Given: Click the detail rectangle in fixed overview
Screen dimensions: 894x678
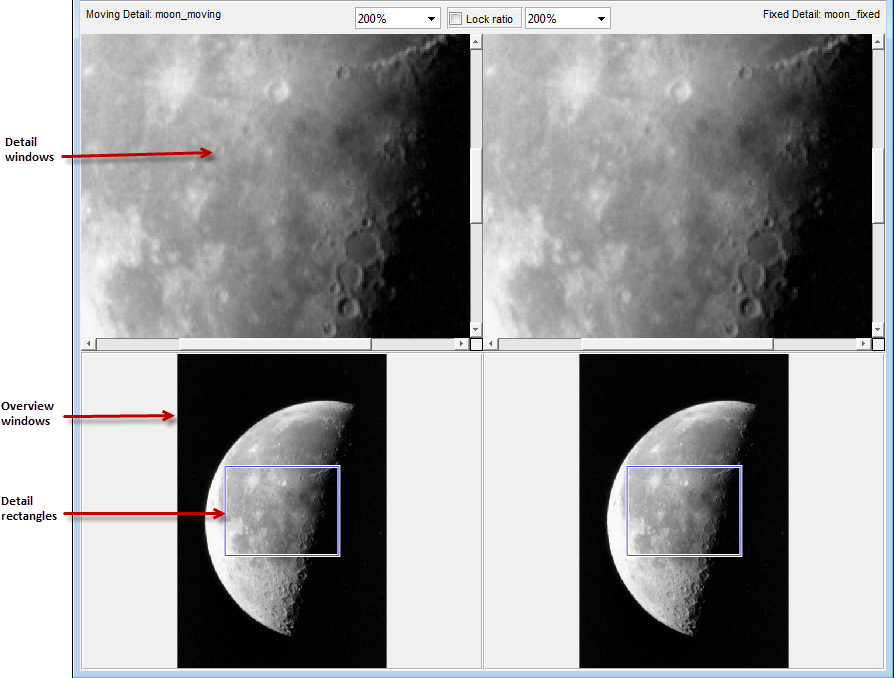Looking at the screenshot, I should 684,511.
